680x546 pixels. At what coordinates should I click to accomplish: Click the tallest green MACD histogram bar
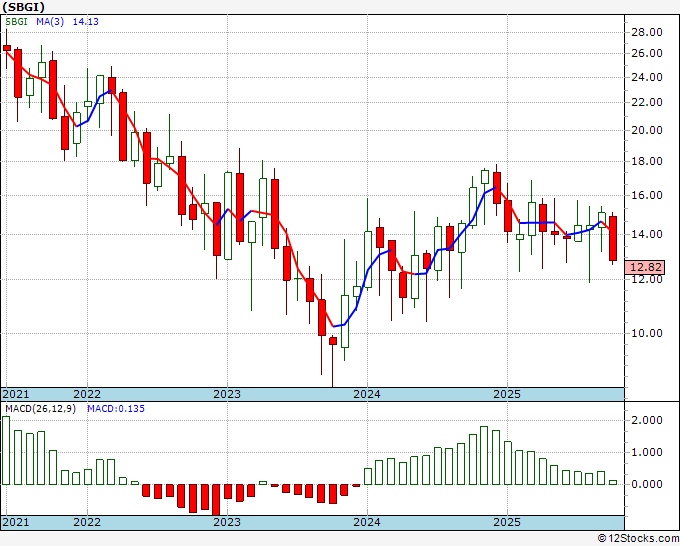[x=6, y=450]
